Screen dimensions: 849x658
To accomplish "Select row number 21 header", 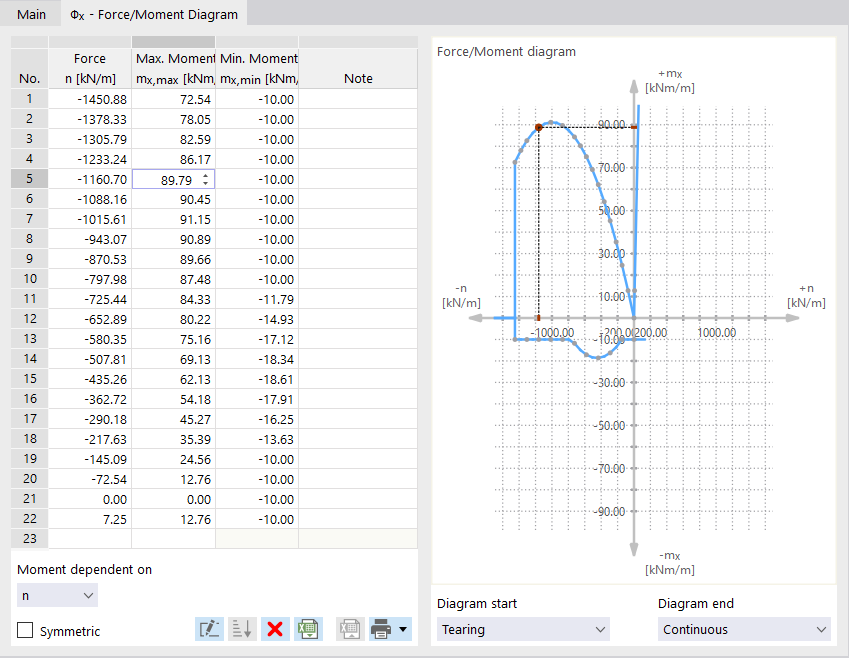I will pyautogui.click(x=29, y=499).
